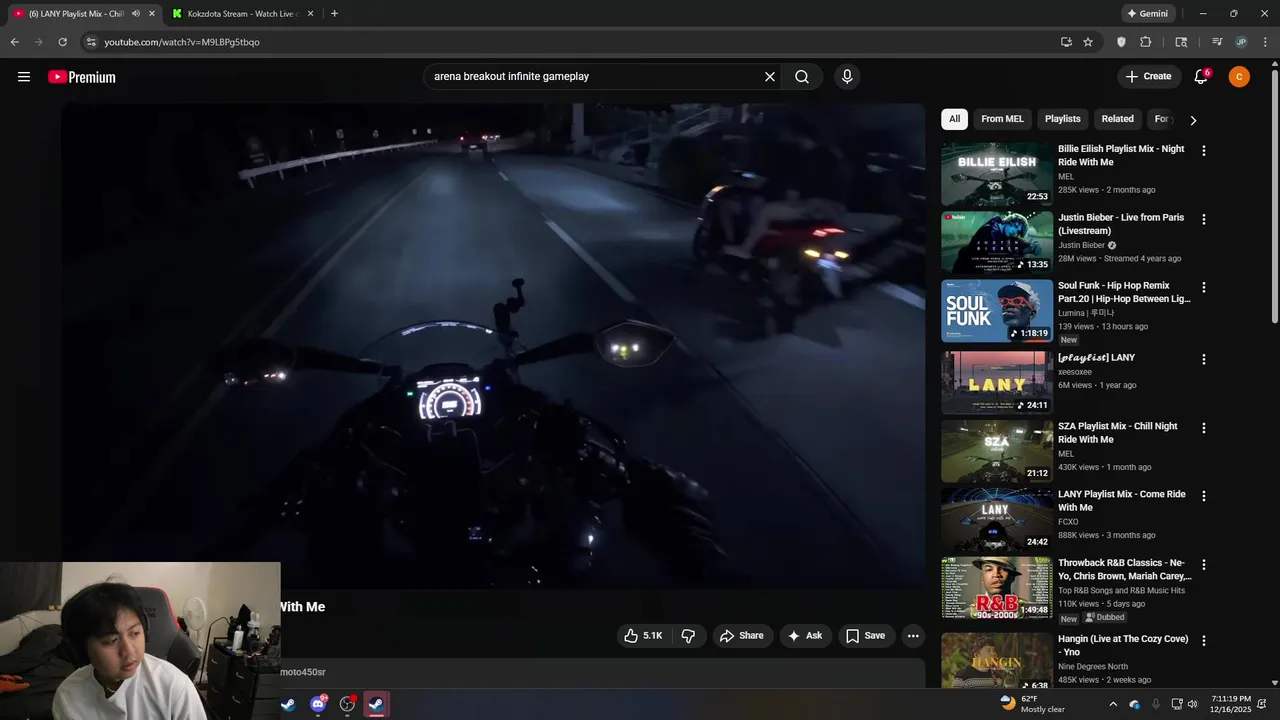Play the LANY playlist by xeesoxee thumbnail

[x=997, y=381]
